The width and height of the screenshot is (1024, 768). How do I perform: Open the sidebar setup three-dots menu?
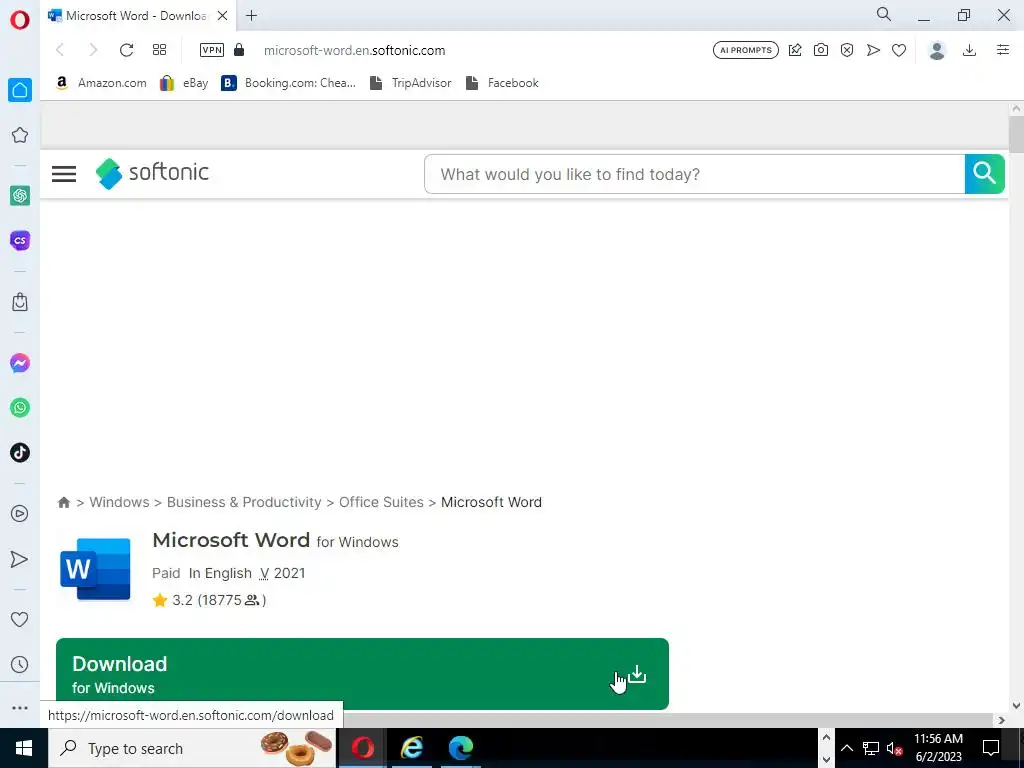pyautogui.click(x=20, y=708)
